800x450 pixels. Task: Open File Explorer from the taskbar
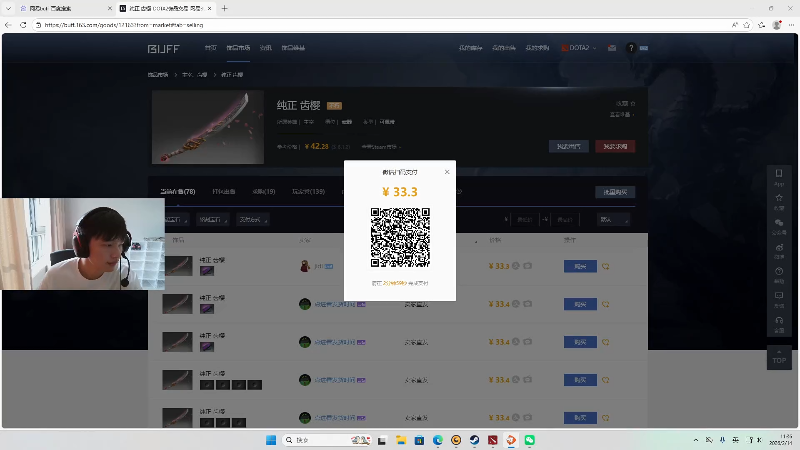(x=401, y=440)
